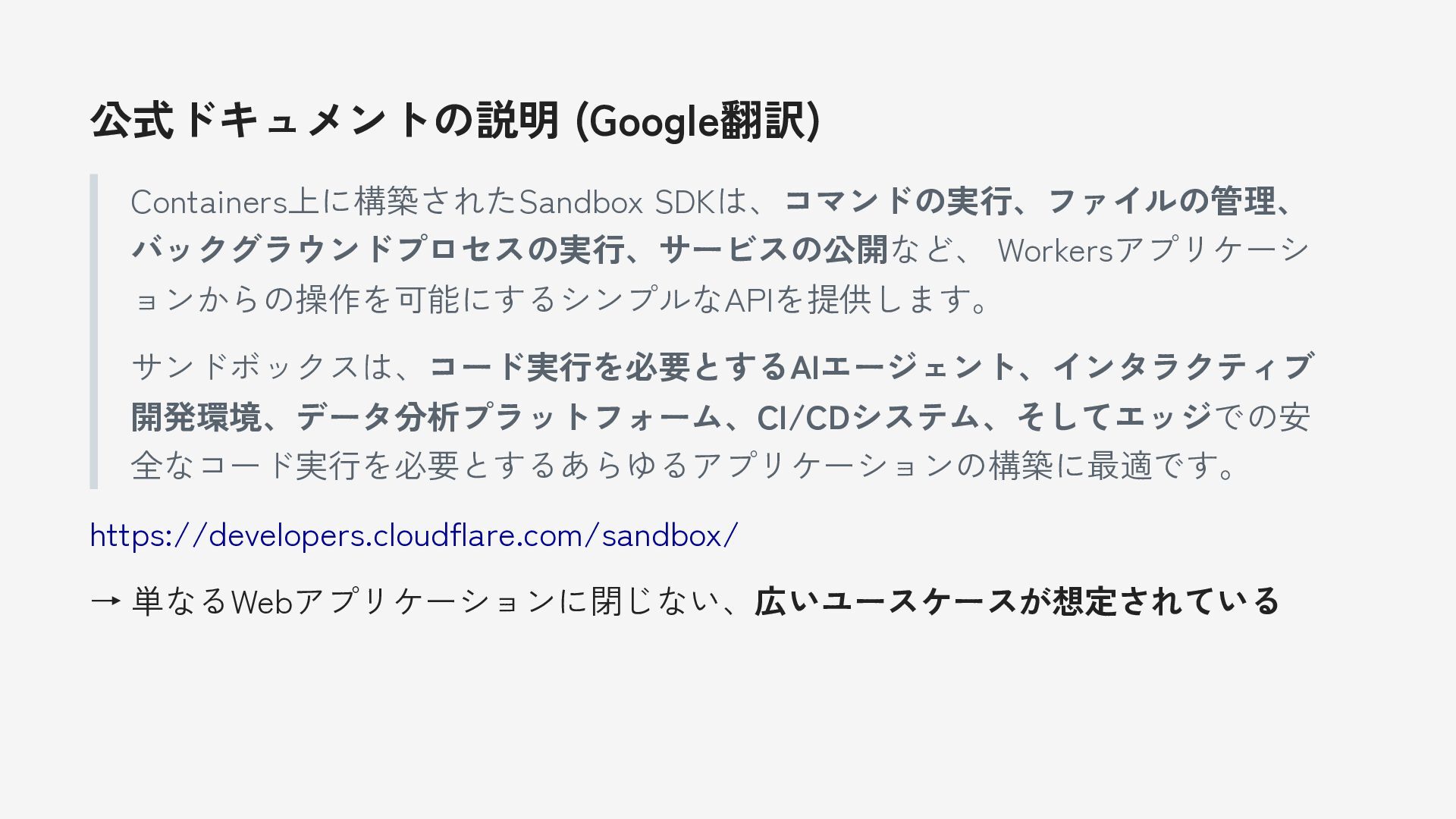Viewport: 1456px width, 819px height.
Task: Click the gray blockquote vertical bar
Action: pyautogui.click(x=94, y=331)
